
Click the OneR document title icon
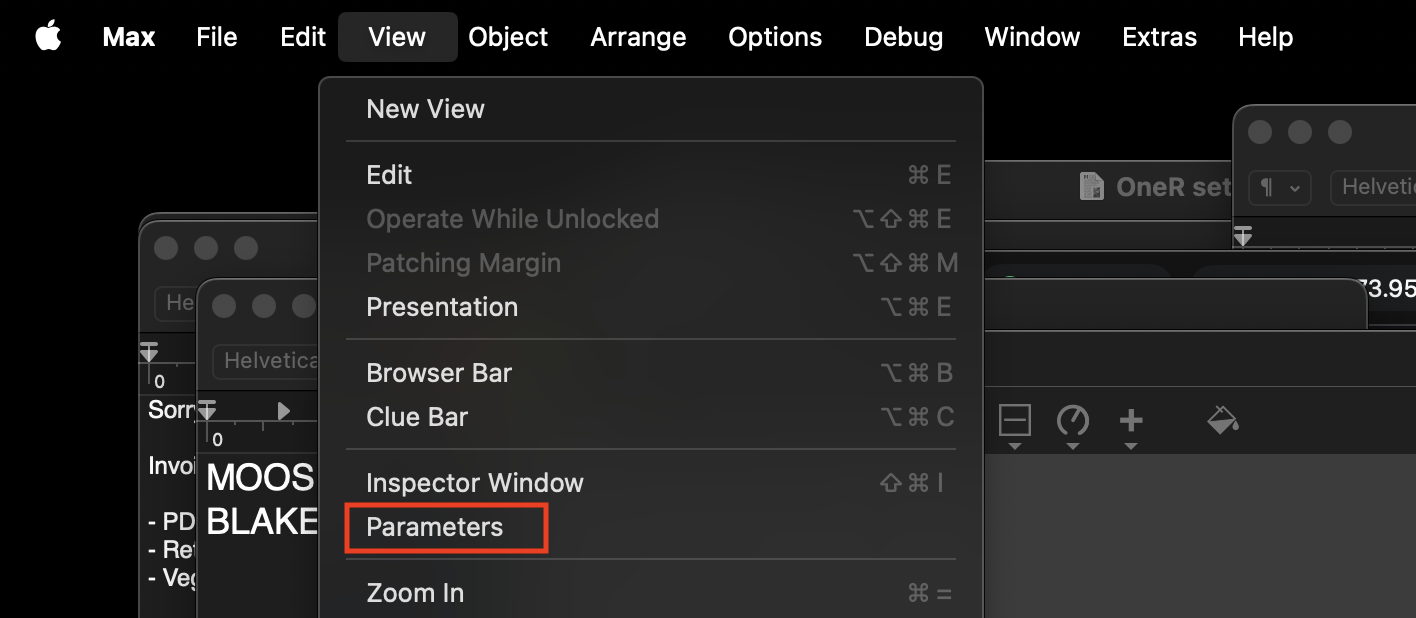click(1092, 187)
